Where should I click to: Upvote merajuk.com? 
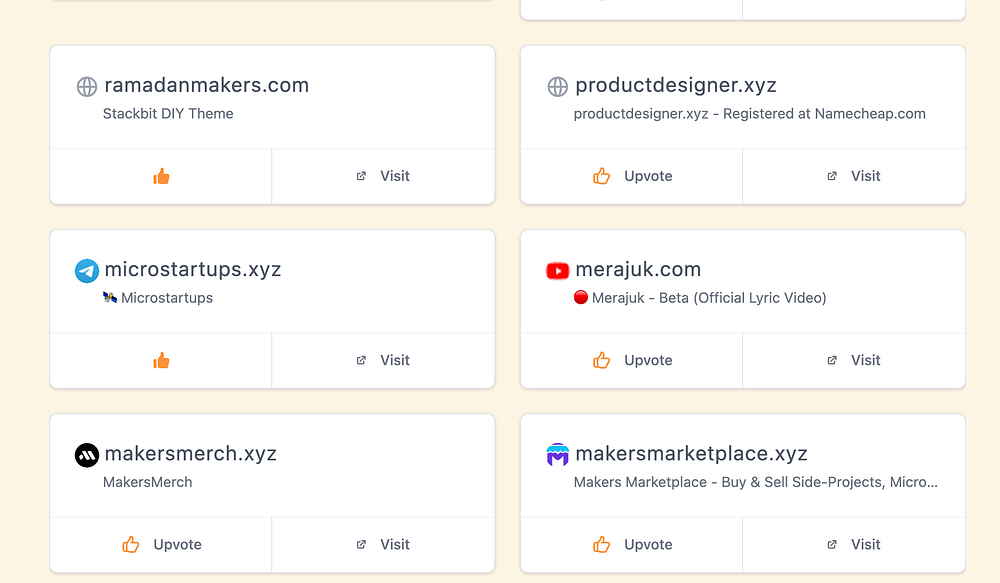pyautogui.click(x=632, y=360)
